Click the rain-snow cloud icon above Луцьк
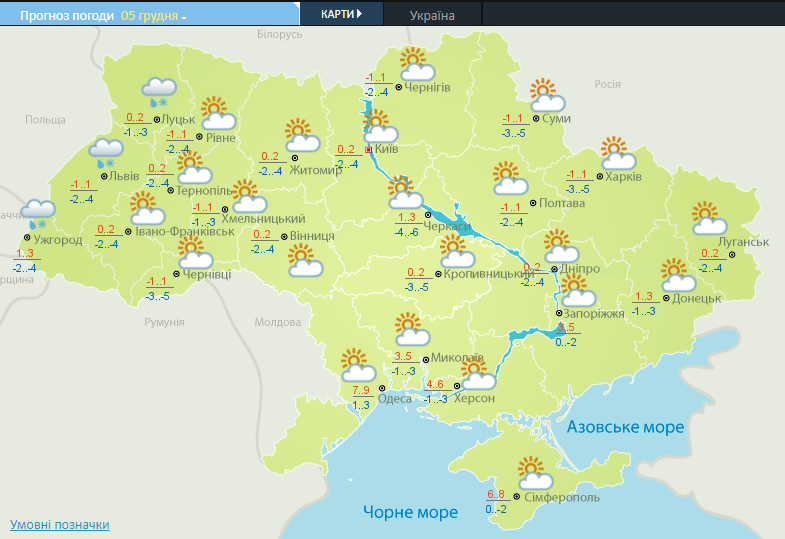This screenshot has width=785, height=539. click(x=159, y=91)
